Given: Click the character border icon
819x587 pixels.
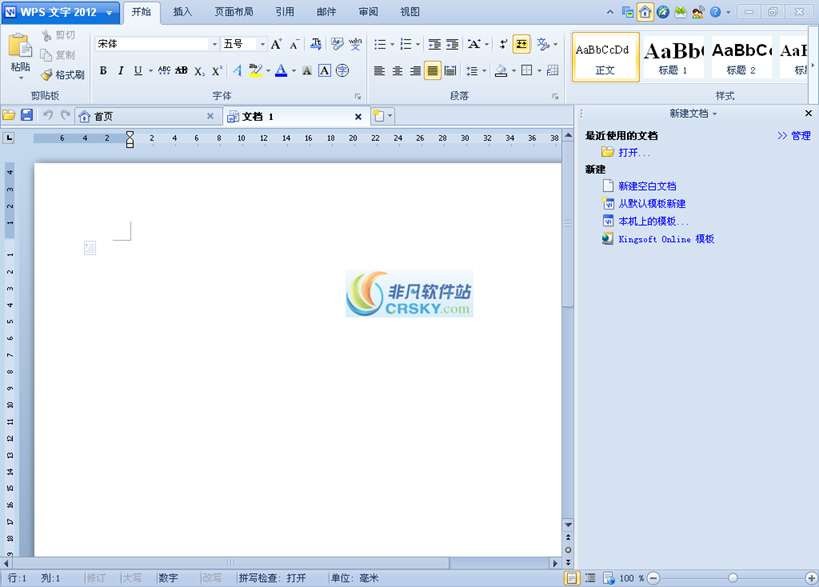Looking at the screenshot, I should 324,71.
